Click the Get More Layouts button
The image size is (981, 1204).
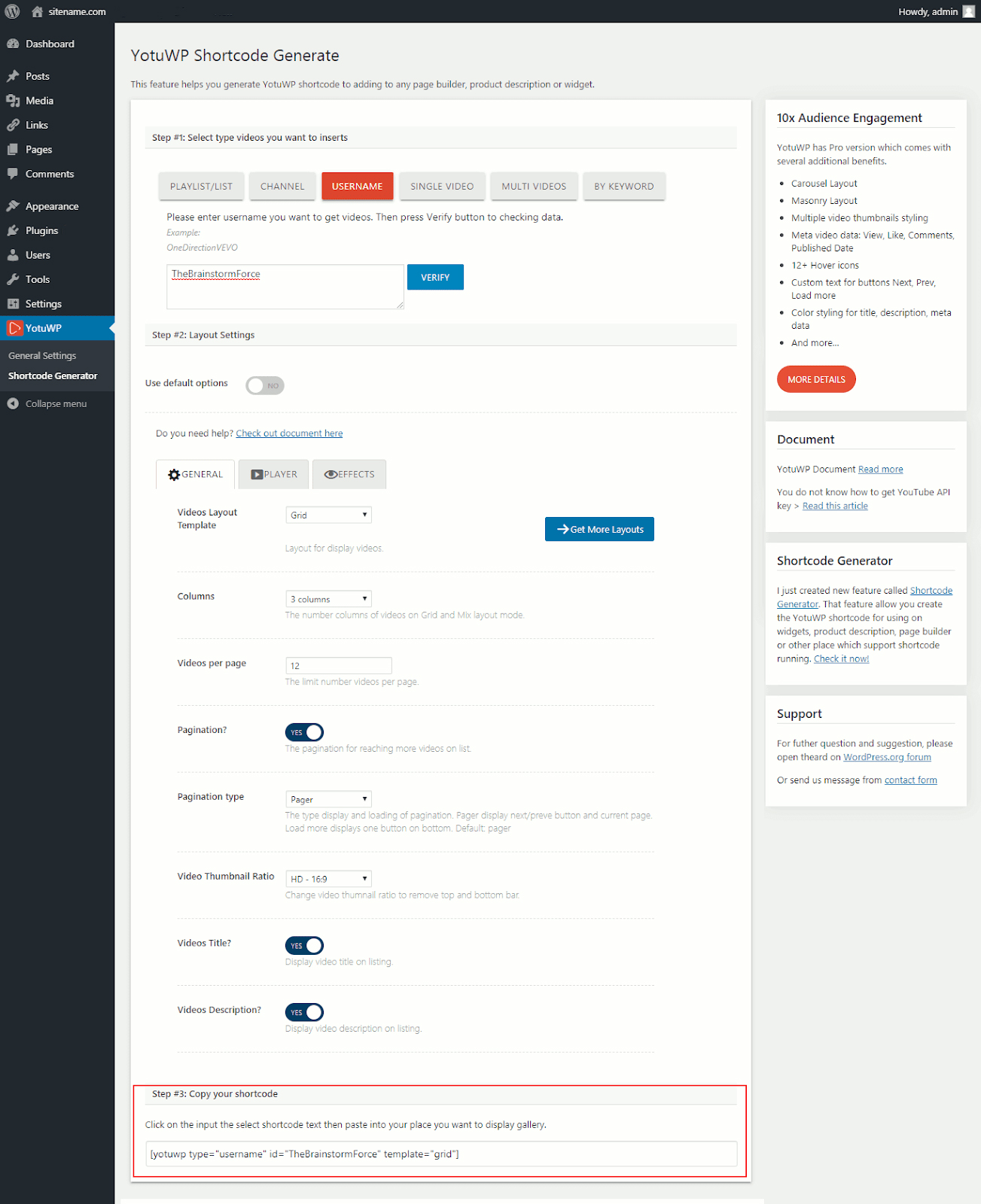[599, 529]
